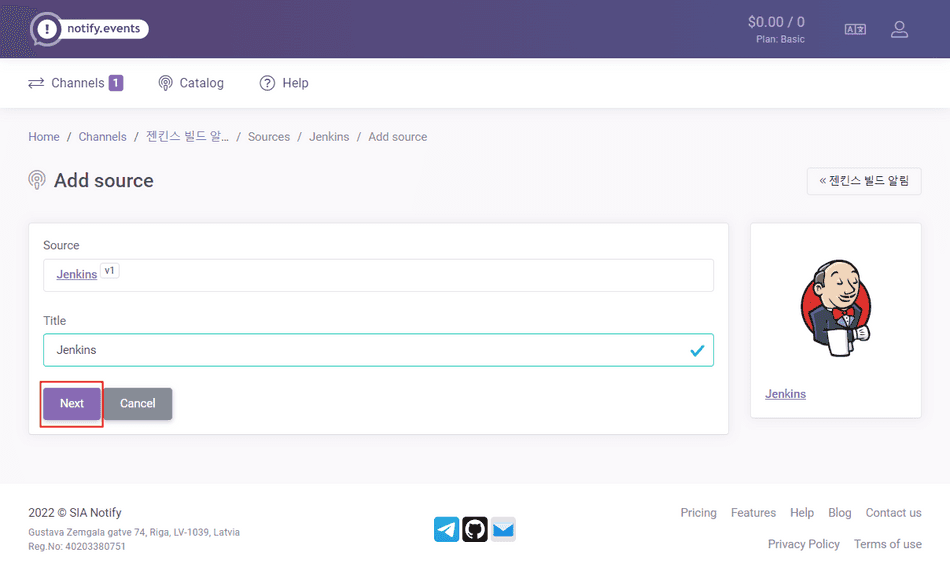The height and width of the screenshot is (575, 950).
Task: Open the Telegram icon in footer
Action: (447, 529)
